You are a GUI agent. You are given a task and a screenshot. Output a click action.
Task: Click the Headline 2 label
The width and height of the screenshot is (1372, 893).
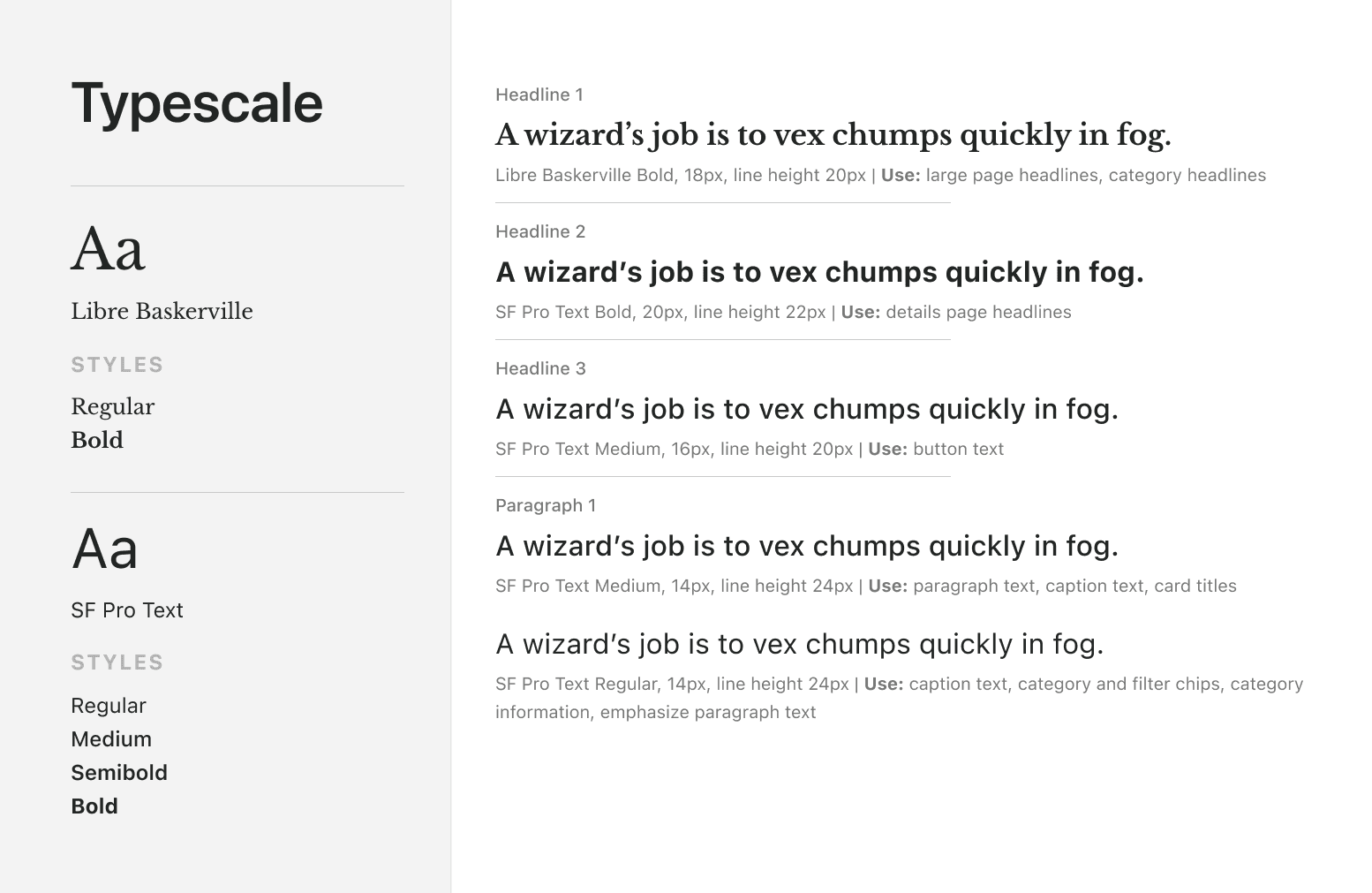(540, 231)
